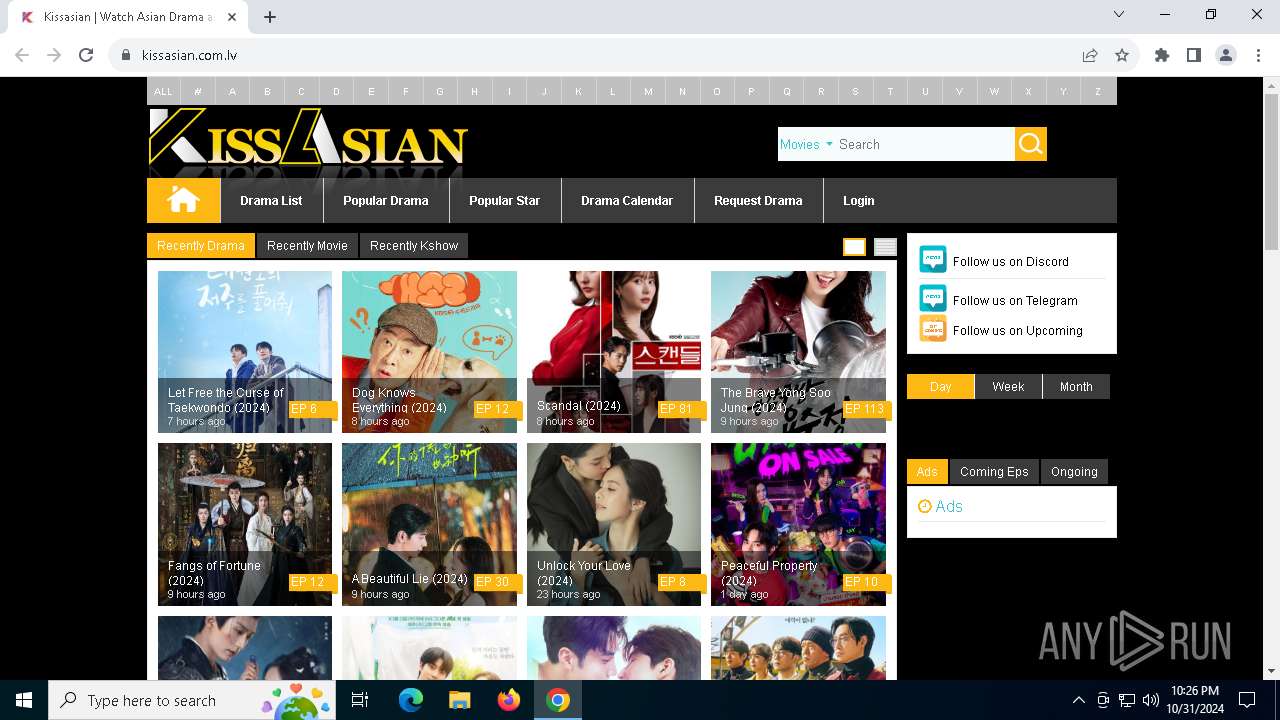
Task: Reload the page in Chrome
Action: tap(86, 55)
